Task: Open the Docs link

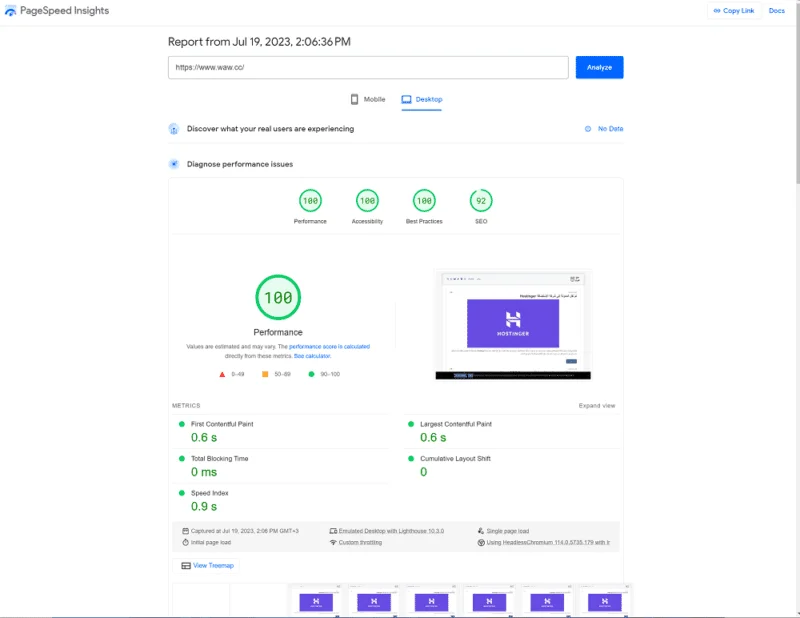Action: 776,11
